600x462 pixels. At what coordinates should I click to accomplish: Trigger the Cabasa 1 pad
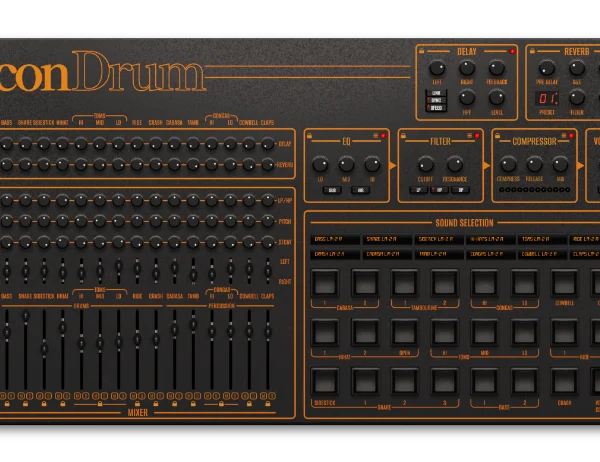pyautogui.click(x=325, y=283)
